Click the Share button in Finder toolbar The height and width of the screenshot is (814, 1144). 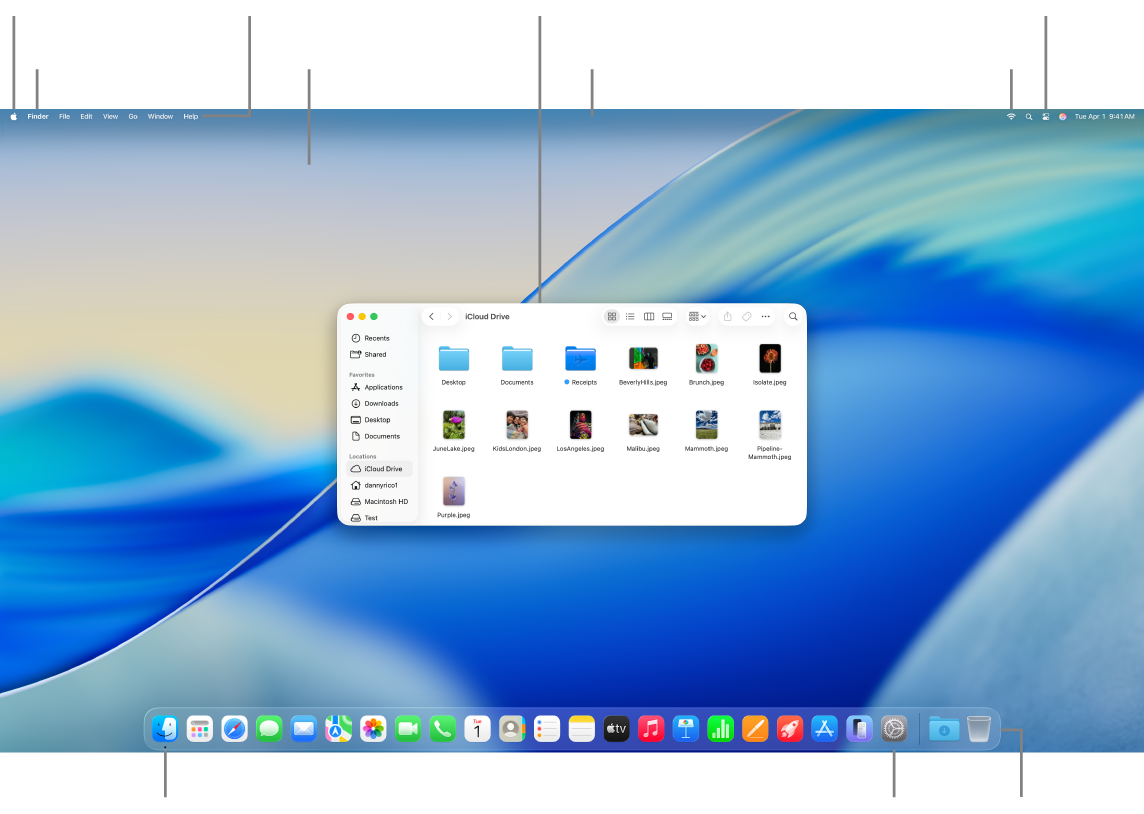[x=727, y=317]
